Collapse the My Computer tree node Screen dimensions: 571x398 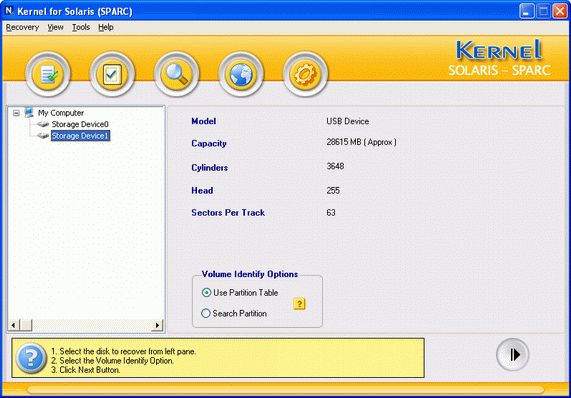tap(16, 113)
